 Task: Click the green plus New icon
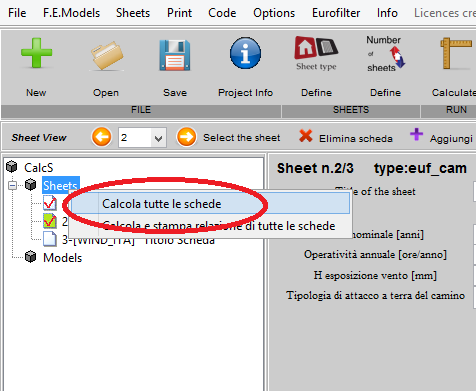(x=36, y=53)
